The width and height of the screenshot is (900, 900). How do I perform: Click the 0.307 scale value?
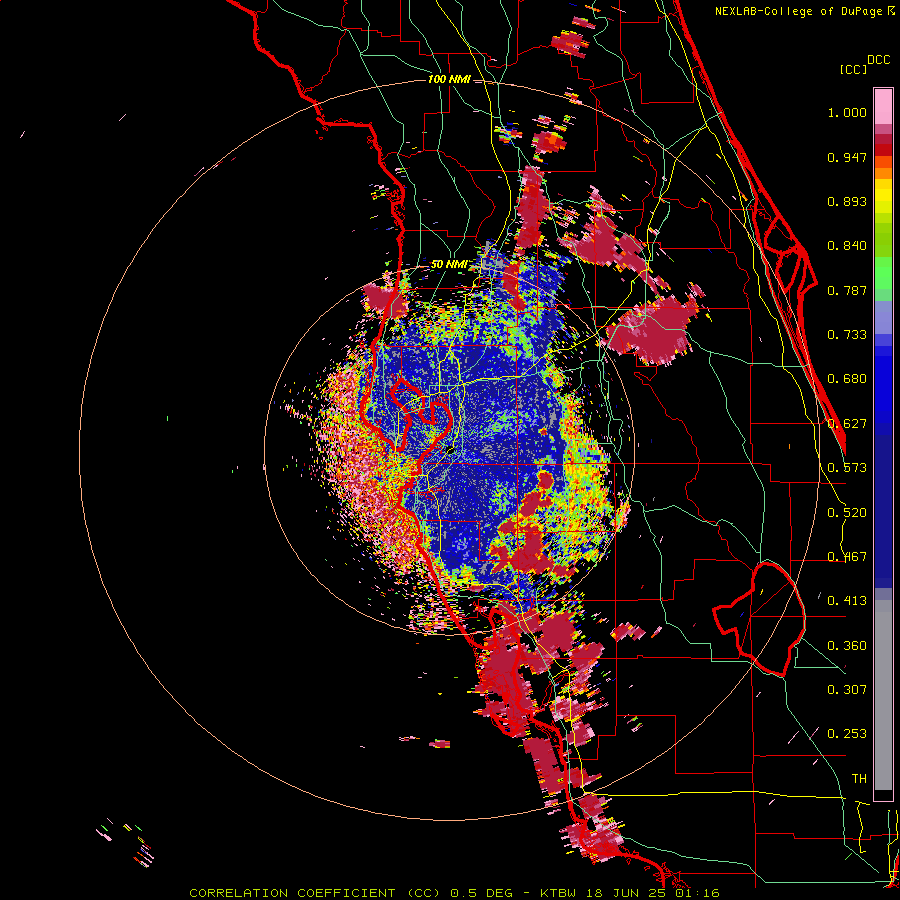847,690
